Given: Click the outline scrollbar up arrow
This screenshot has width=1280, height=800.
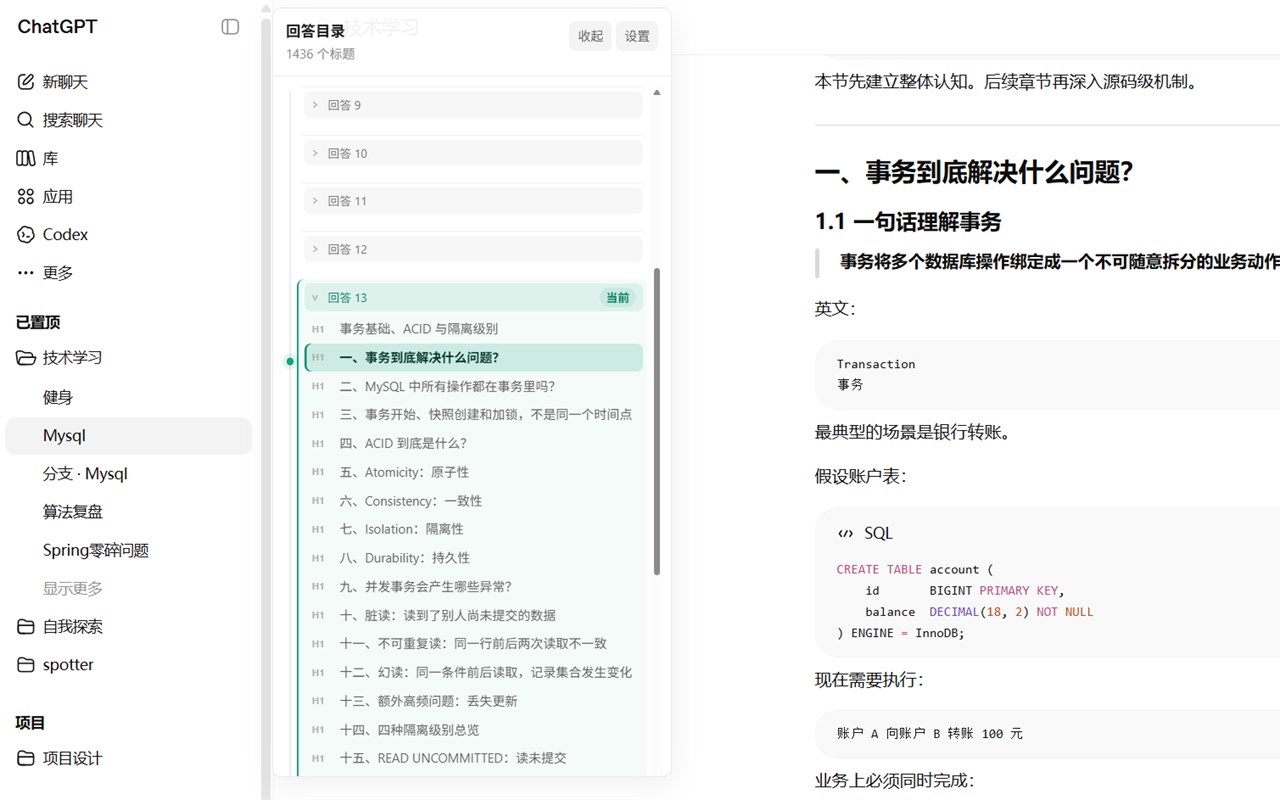Looking at the screenshot, I should click(657, 92).
